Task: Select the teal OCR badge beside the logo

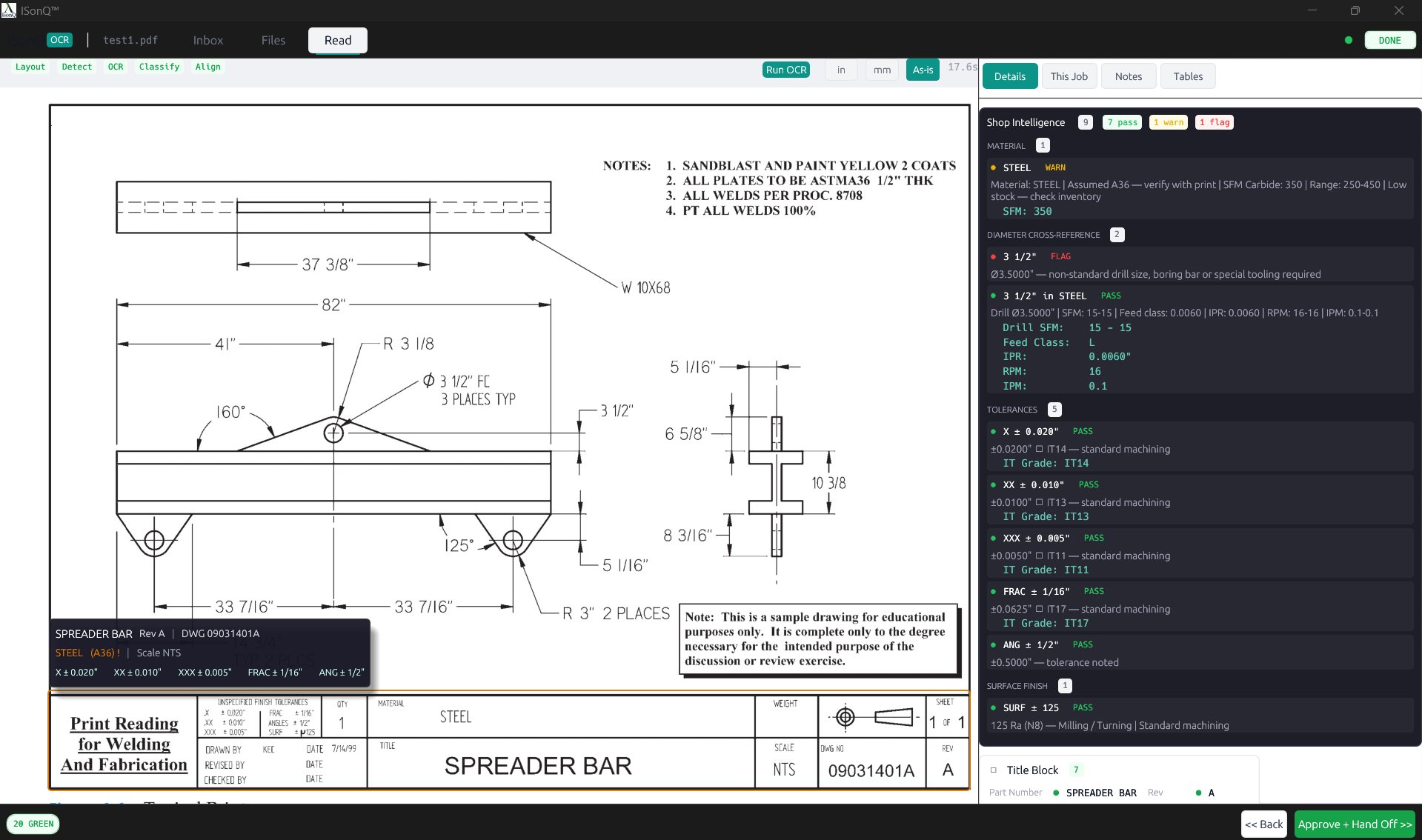Action: 59,40
